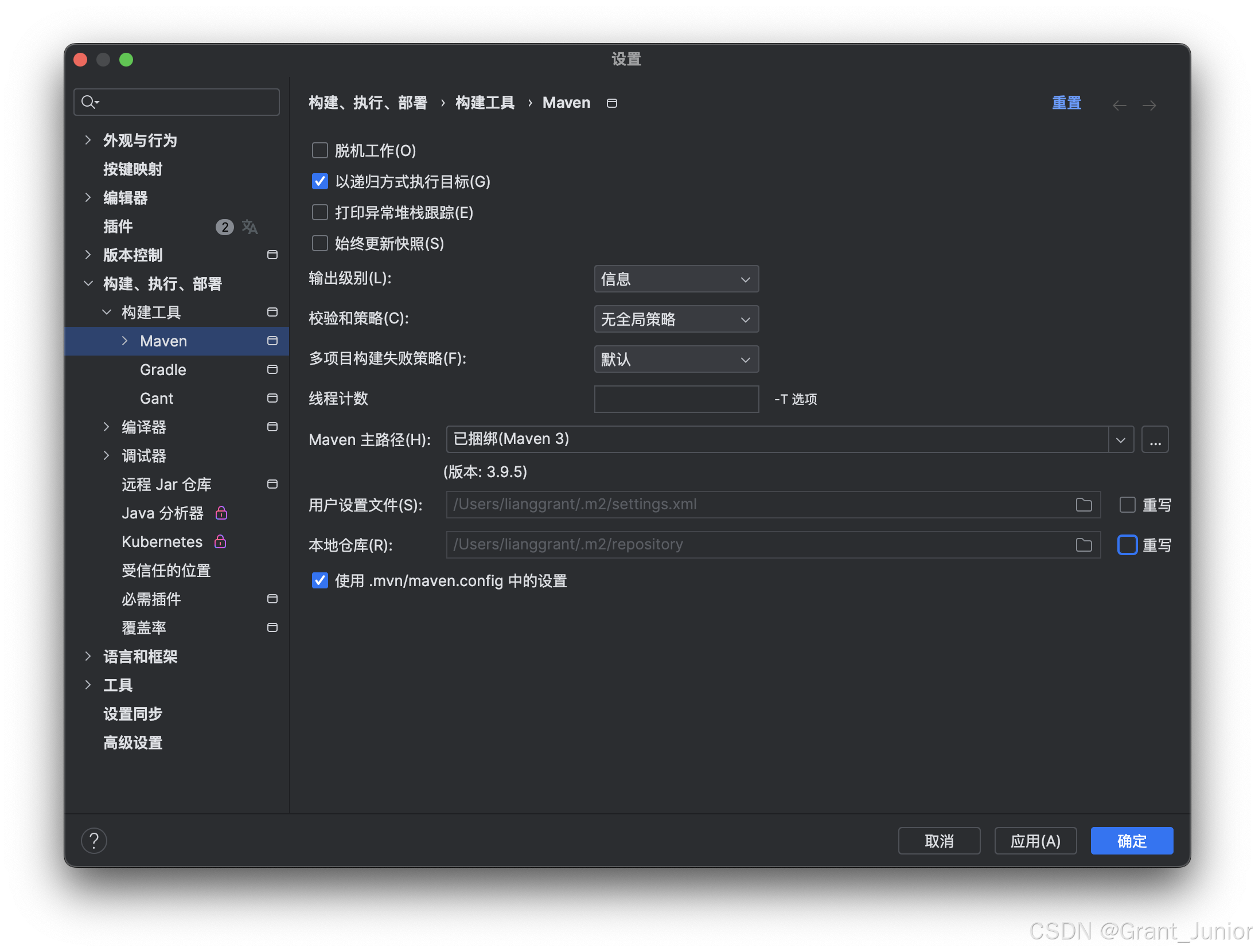The width and height of the screenshot is (1255, 952).
Task: Select 按键映射 in the sidebar
Action: pos(132,169)
